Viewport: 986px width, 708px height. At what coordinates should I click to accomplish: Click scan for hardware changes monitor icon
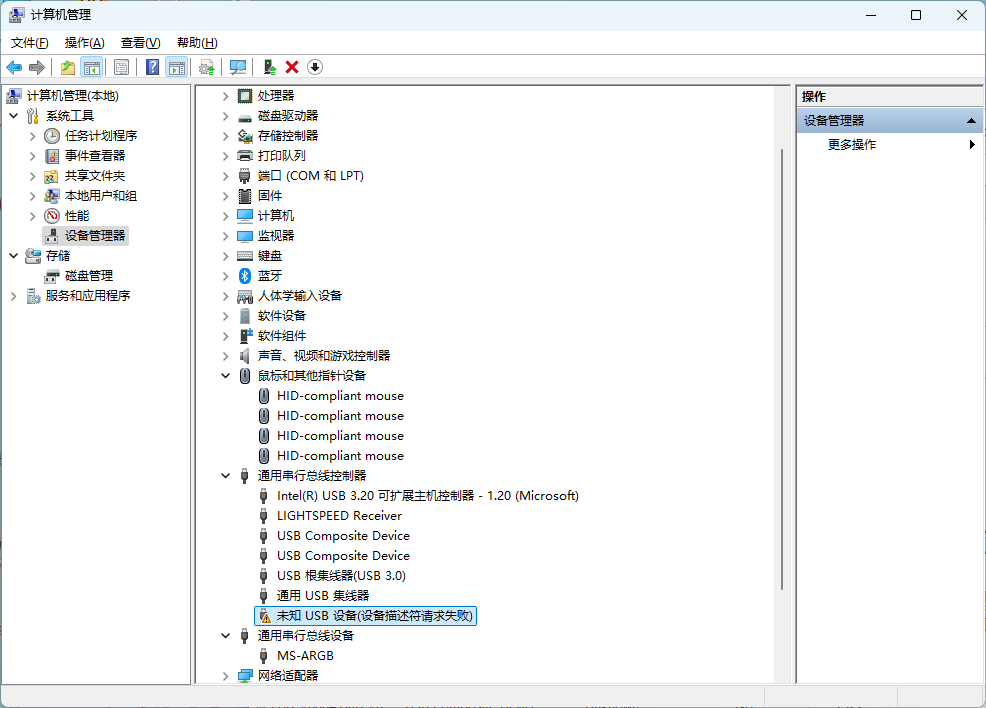coord(238,67)
